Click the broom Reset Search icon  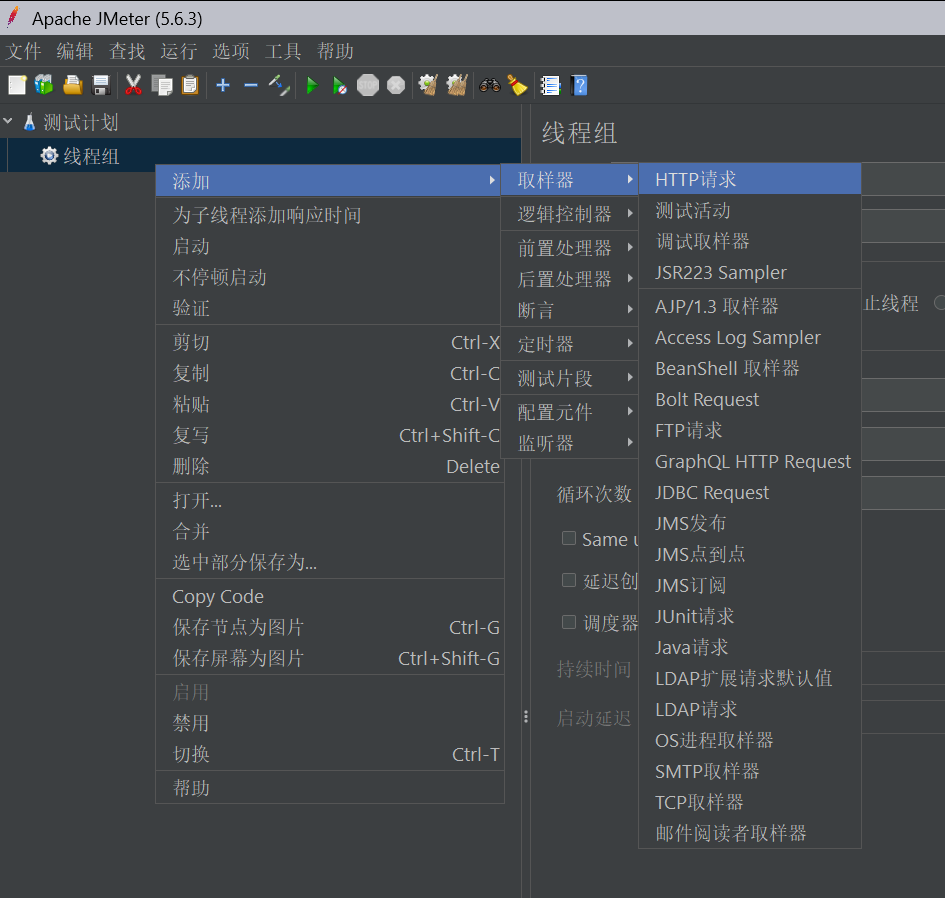pyautogui.click(x=516, y=85)
